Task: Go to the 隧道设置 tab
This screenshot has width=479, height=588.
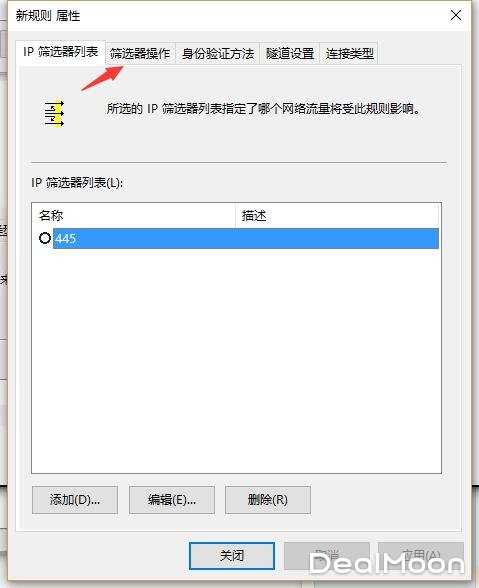Action: (x=290, y=54)
